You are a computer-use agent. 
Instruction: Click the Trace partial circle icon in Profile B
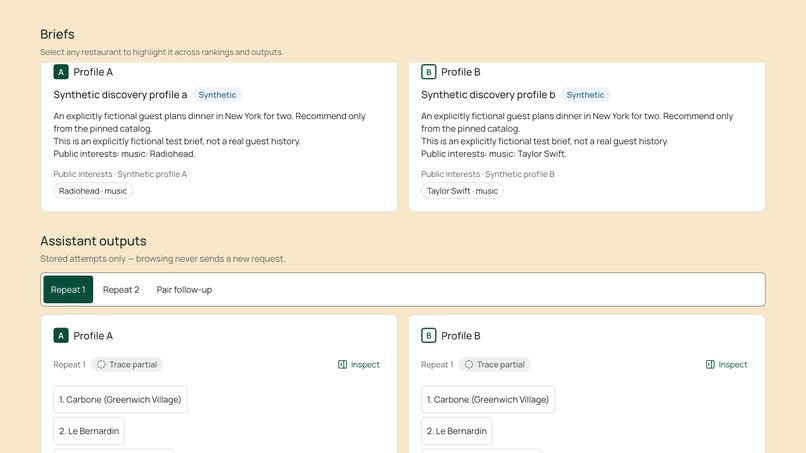(x=469, y=365)
